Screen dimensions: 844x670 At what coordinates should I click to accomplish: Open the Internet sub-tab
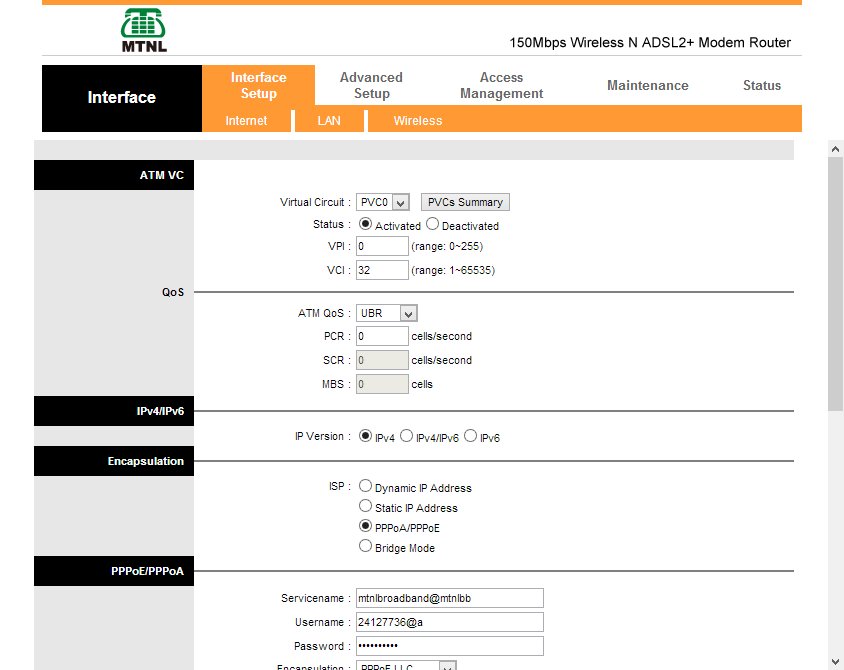246,121
